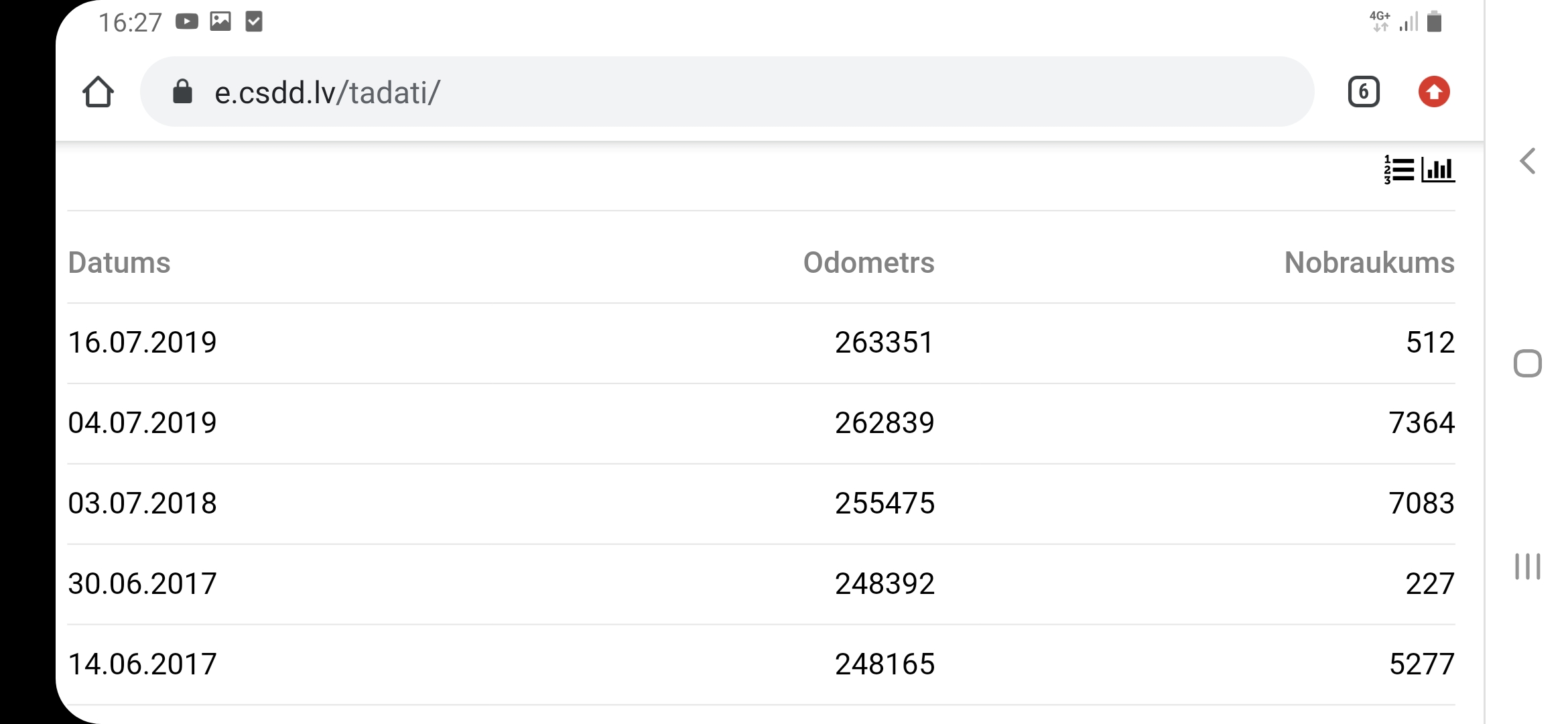Viewport: 1568px width, 724px height.
Task: Tap the lock icon in address bar
Action: pos(182,92)
